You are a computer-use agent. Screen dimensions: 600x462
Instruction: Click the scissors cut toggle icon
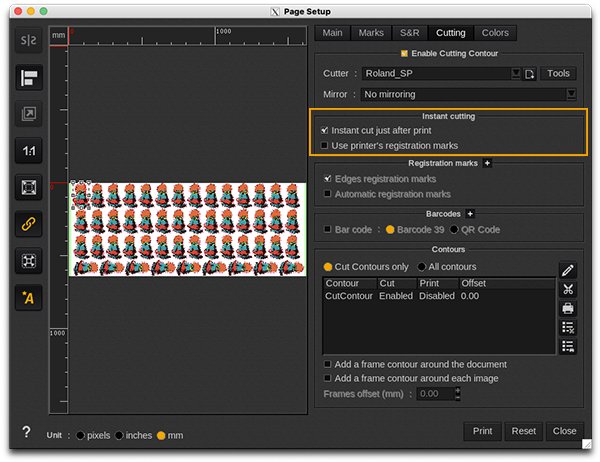(x=568, y=289)
